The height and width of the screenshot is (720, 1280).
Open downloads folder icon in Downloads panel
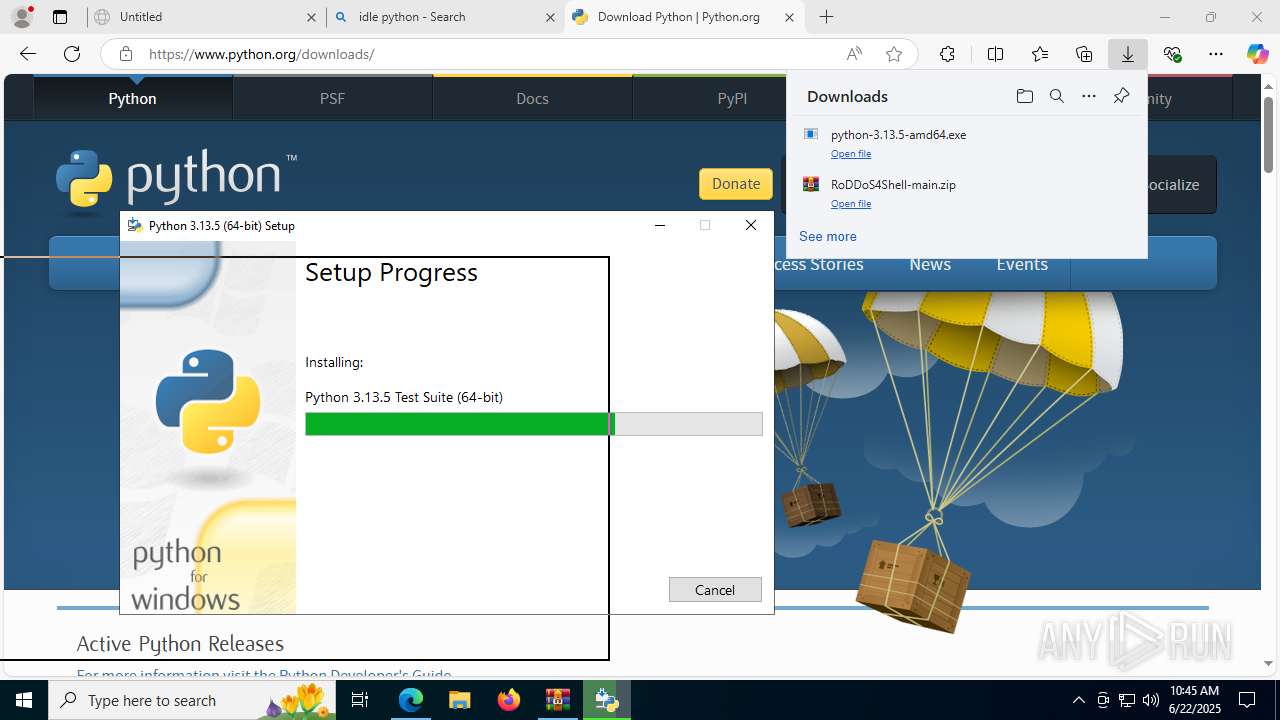click(x=1024, y=96)
